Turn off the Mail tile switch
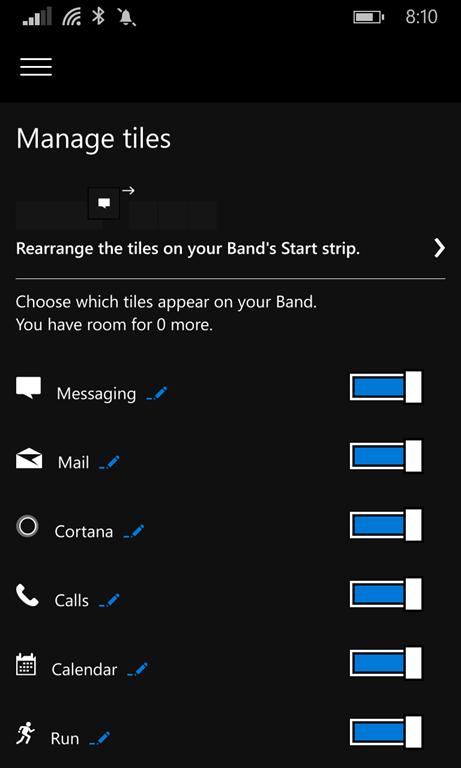 click(x=386, y=456)
